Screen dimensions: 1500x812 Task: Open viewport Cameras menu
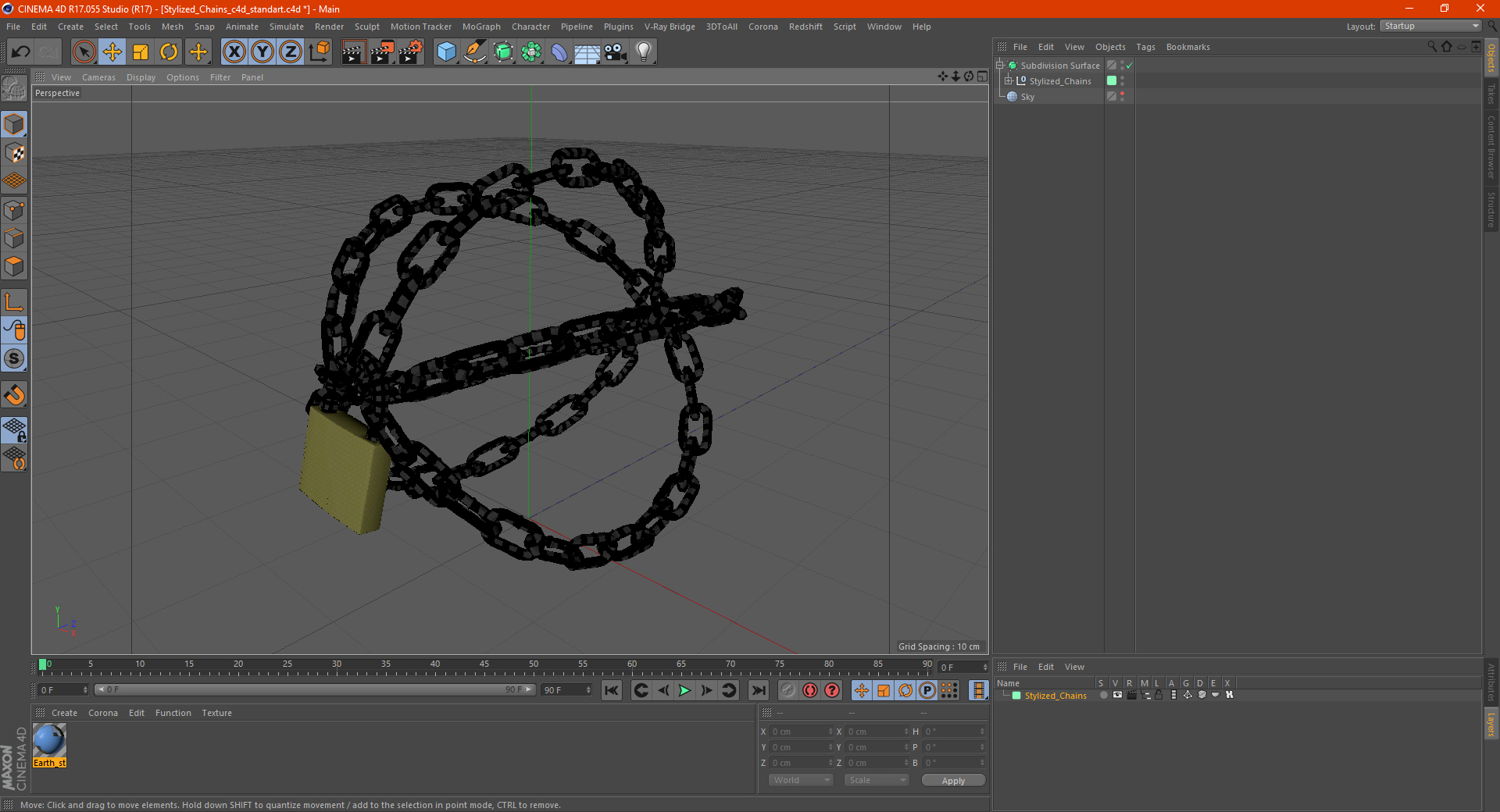98,77
